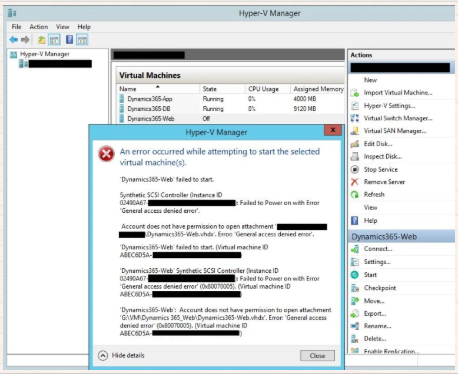Click the Back arrow in toolbar
This screenshot has height=374, width=458.
[14, 40]
